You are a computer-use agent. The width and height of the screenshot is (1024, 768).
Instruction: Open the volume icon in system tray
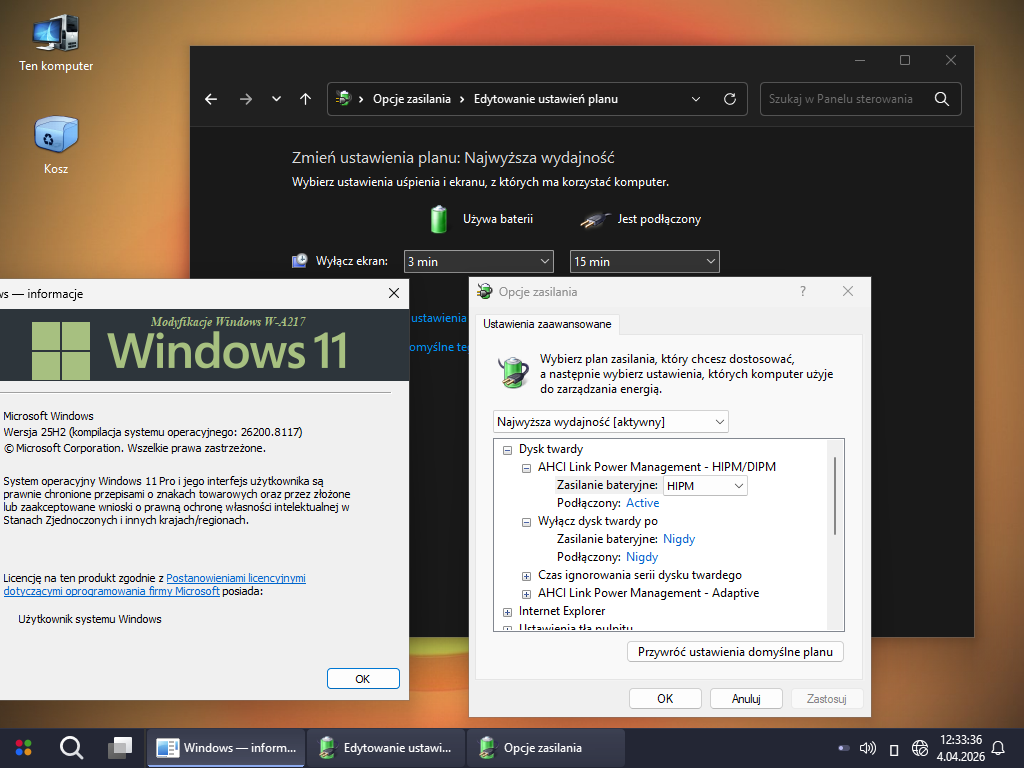tap(868, 747)
